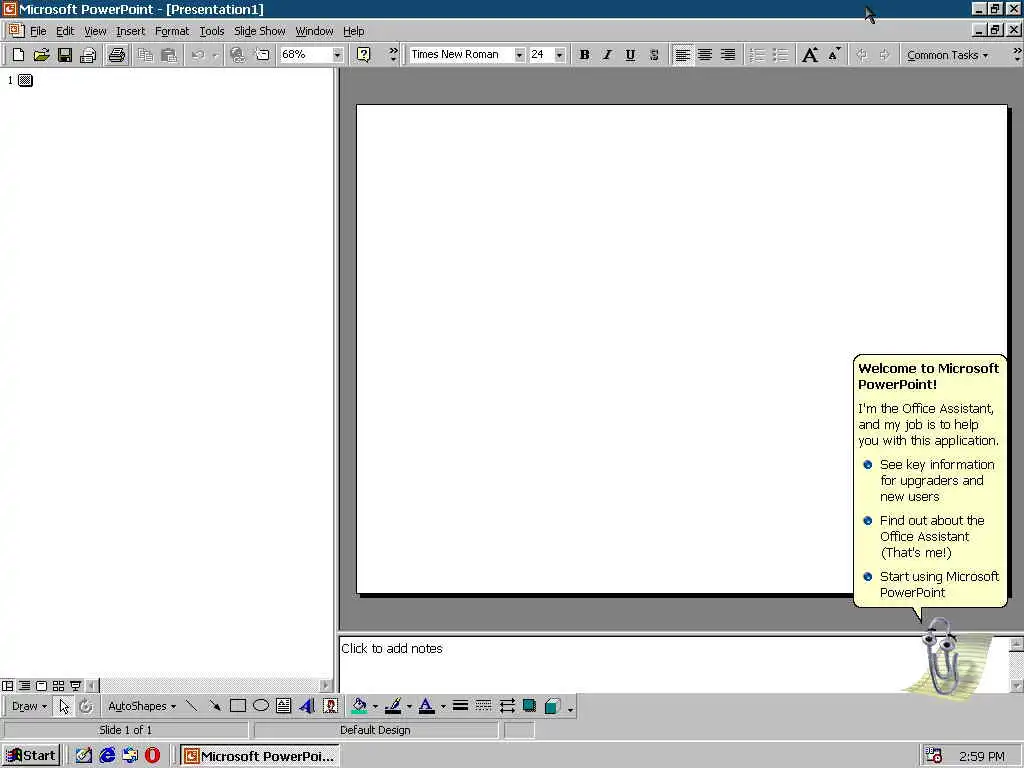Click the Insert Clip Art icon
The image size is (1024, 768).
click(x=330, y=705)
